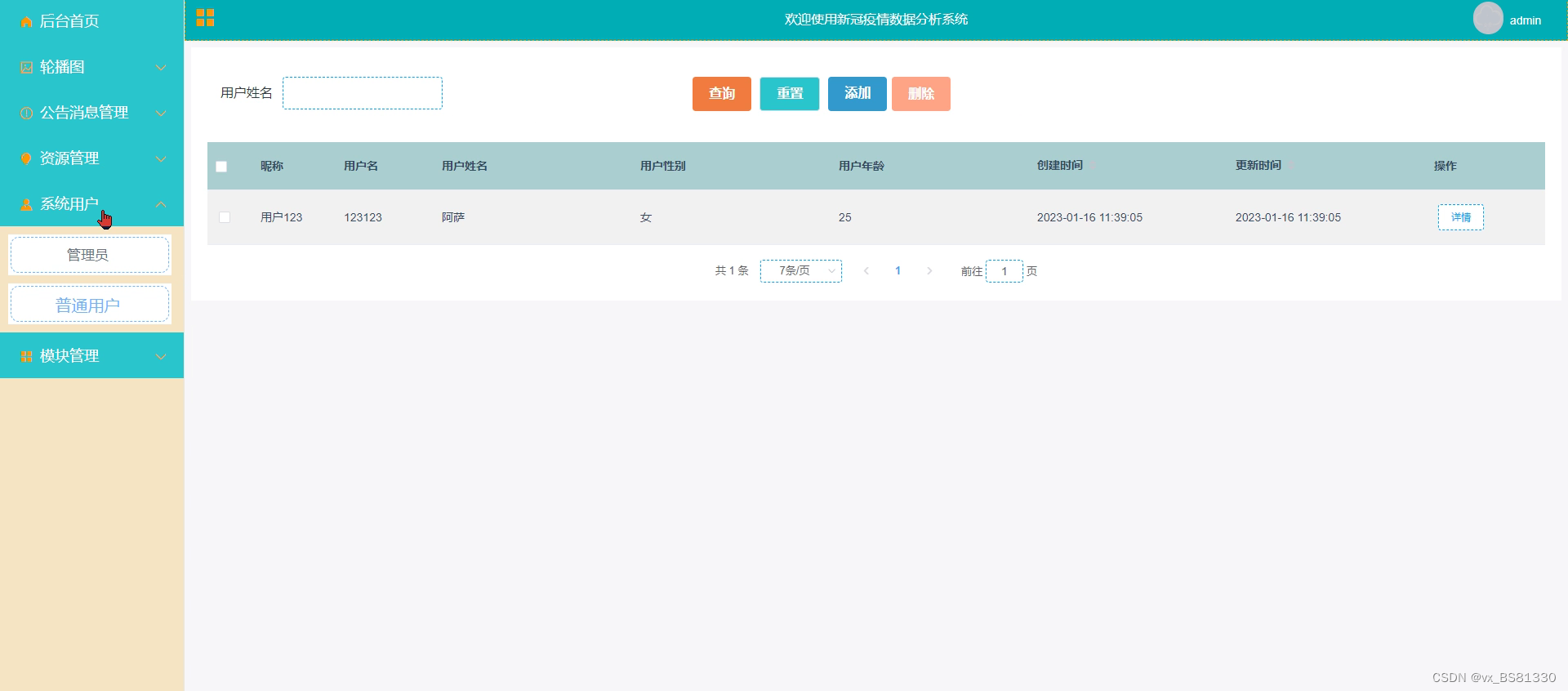Click the grid icon beside 模块管理
1568x691 pixels.
pos(26,356)
